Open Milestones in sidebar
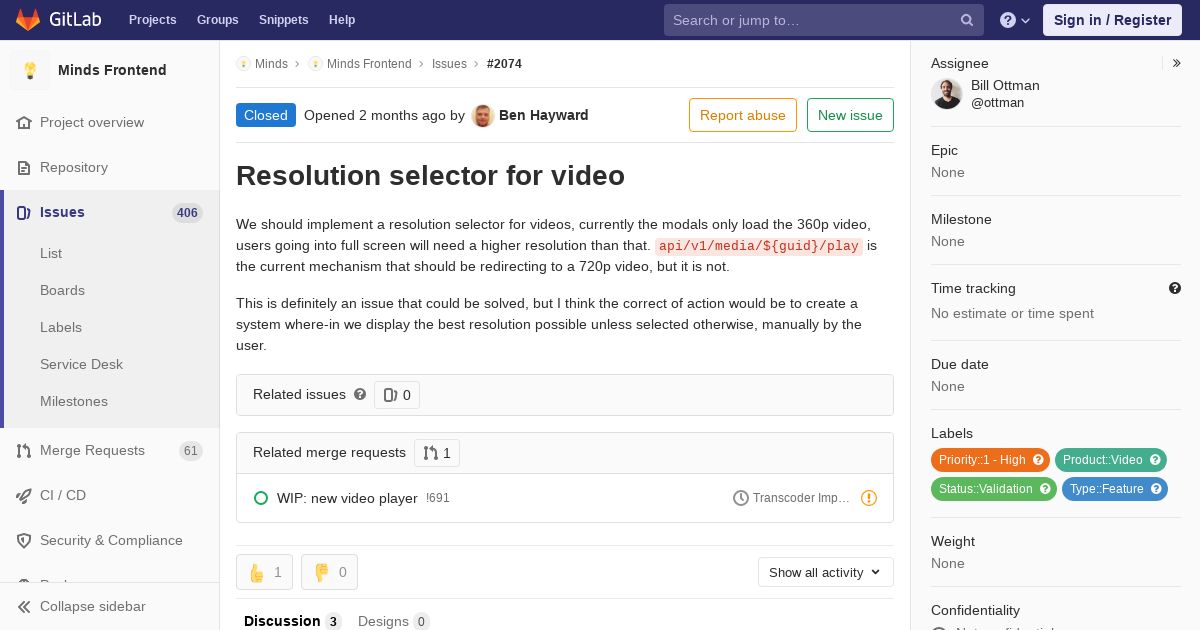The image size is (1200, 630). [74, 401]
